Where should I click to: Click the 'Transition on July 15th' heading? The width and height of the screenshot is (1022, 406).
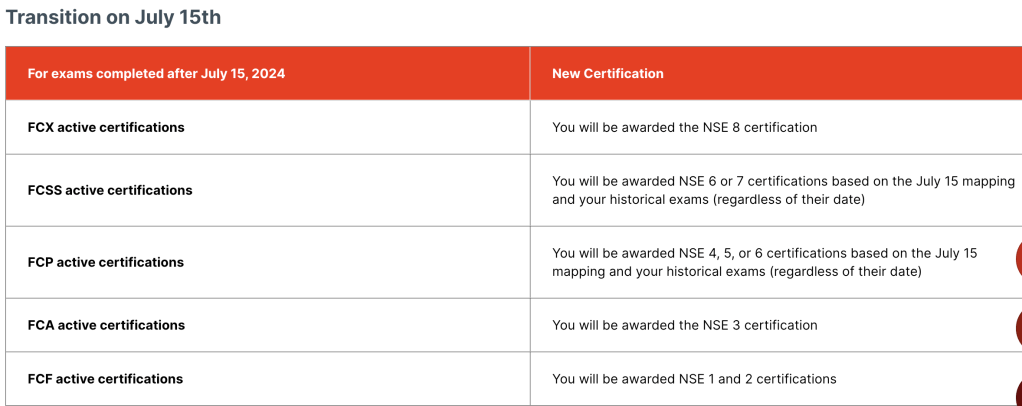(x=114, y=18)
